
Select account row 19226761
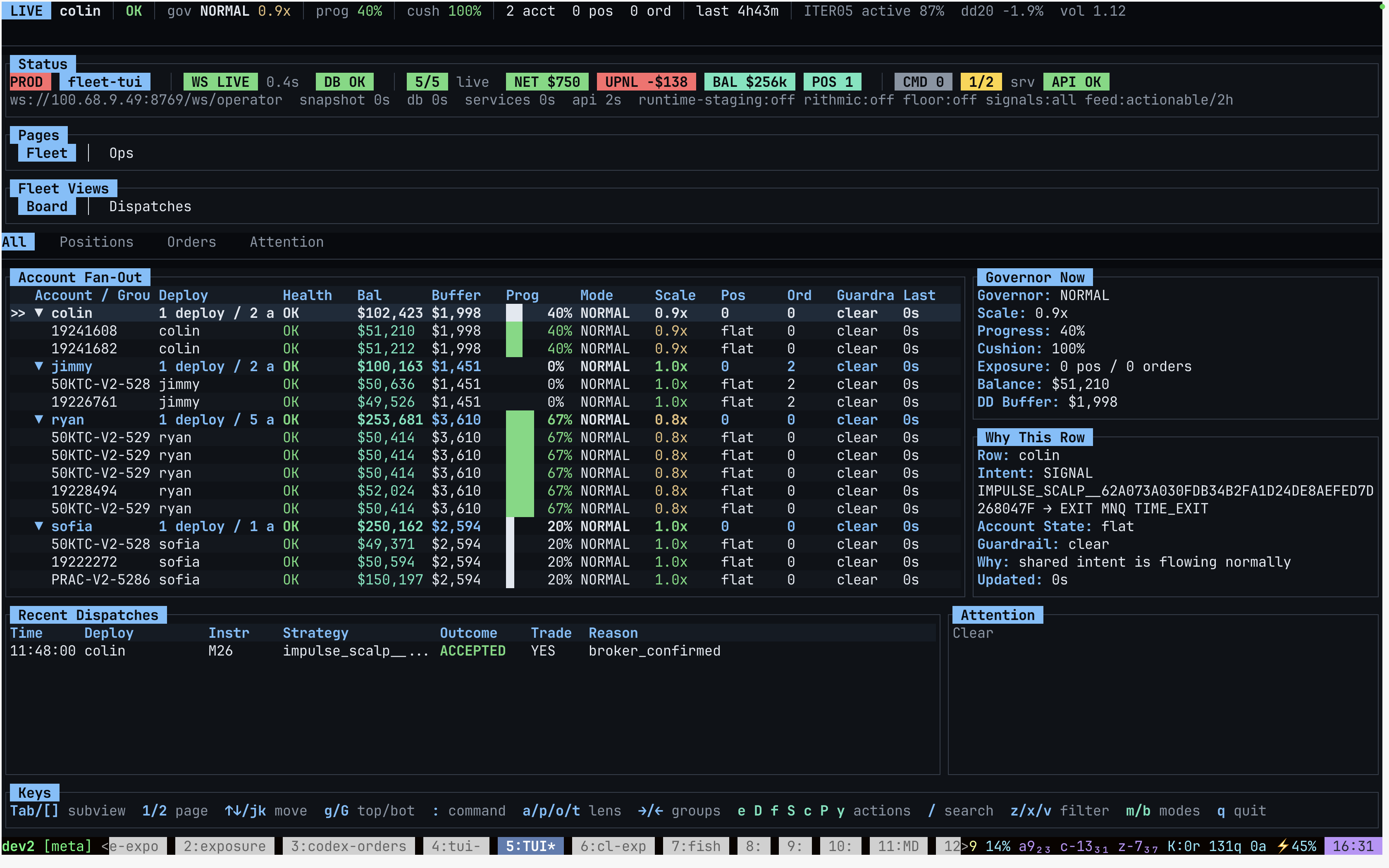[485, 402]
